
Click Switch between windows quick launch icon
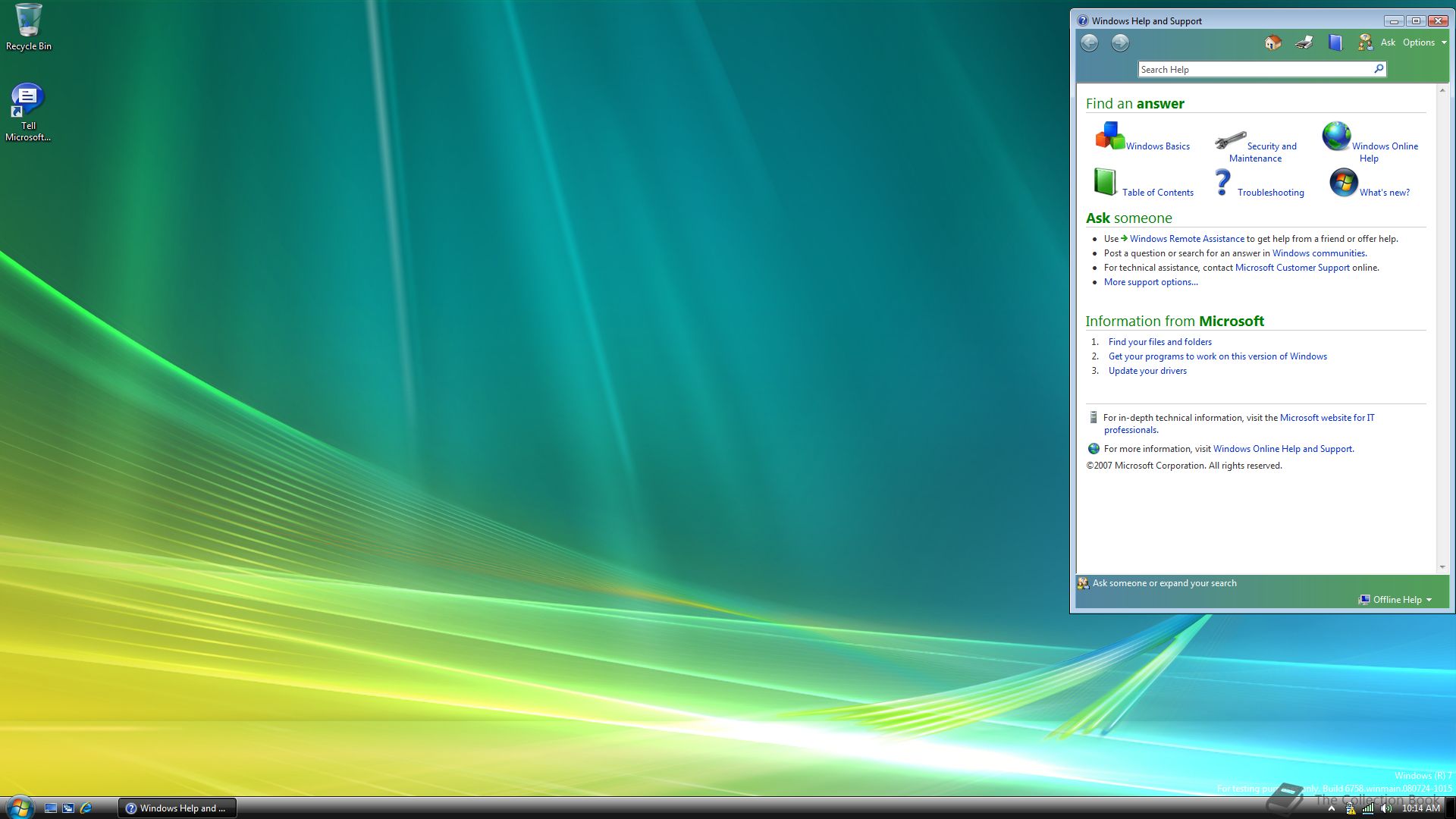click(x=68, y=808)
